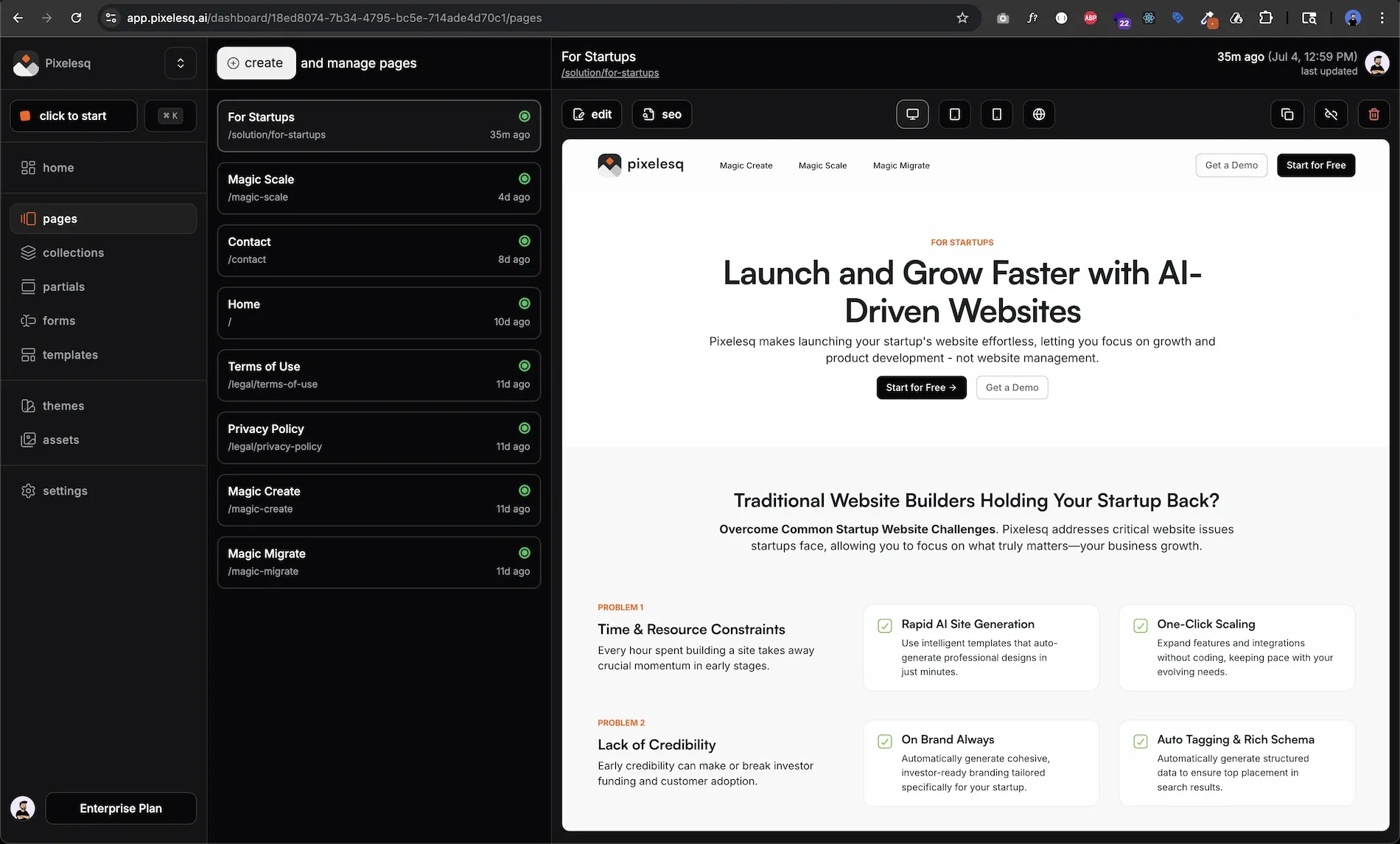This screenshot has height=844, width=1400.
Task: Select the Terms of Use page row
Action: click(379, 375)
